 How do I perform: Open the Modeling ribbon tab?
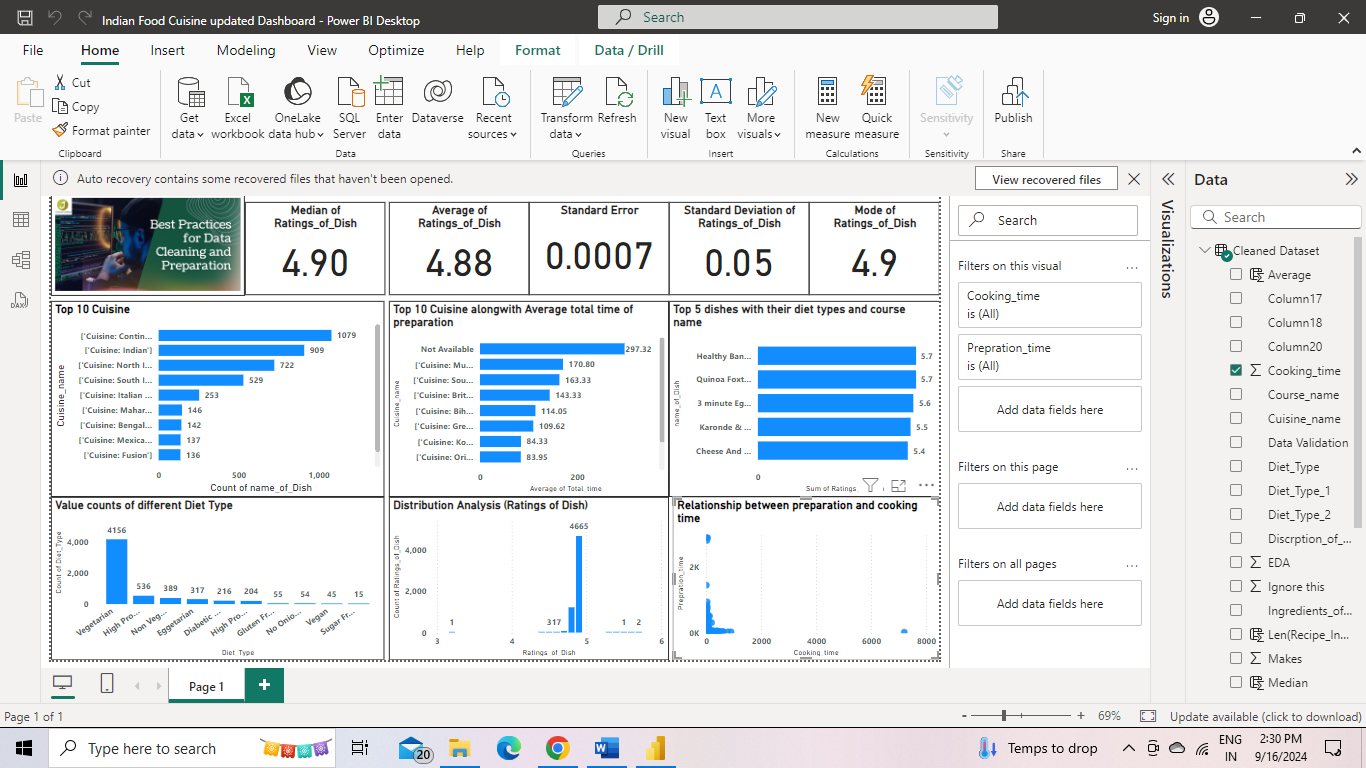(x=246, y=50)
